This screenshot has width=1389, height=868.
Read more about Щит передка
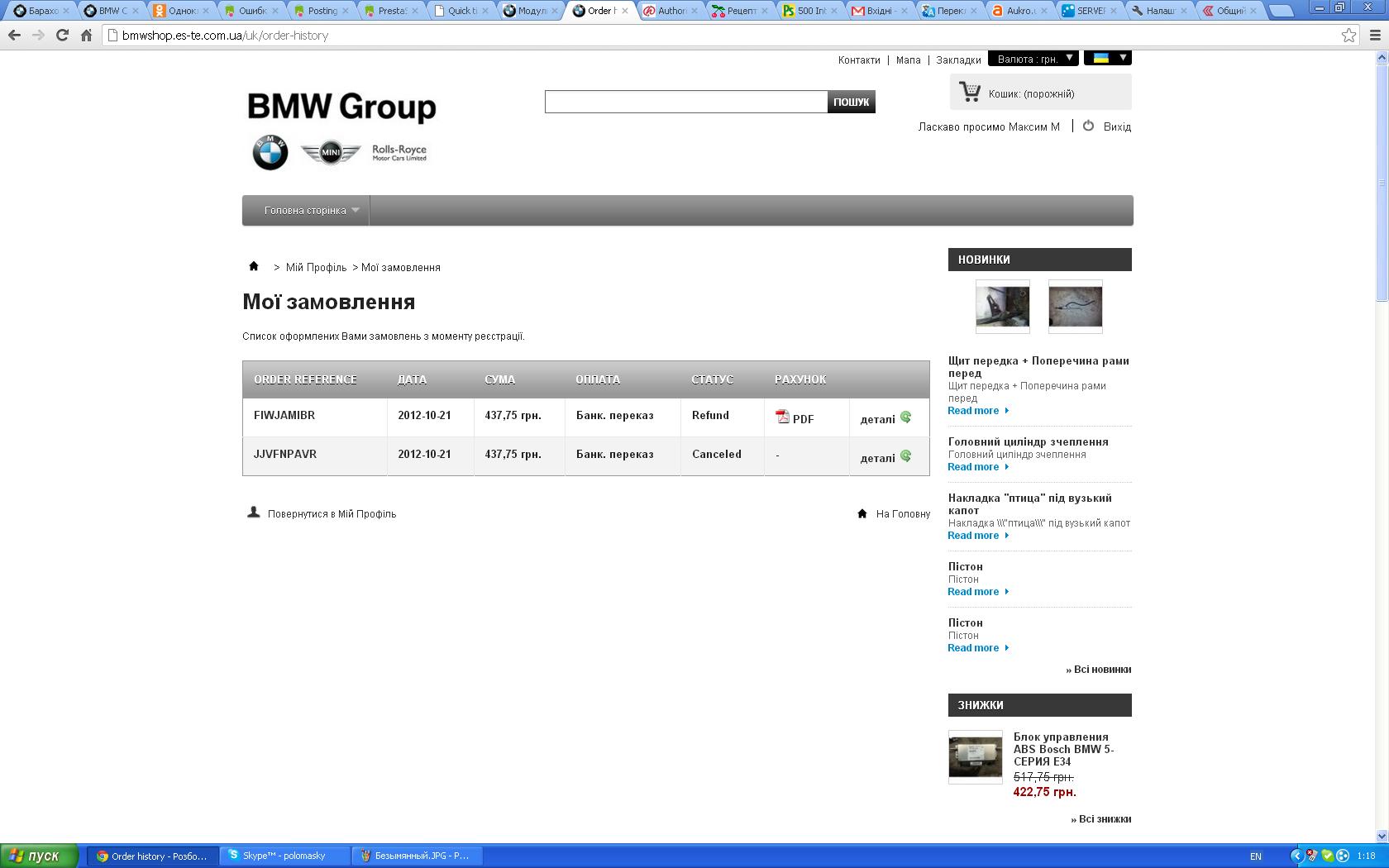click(x=978, y=411)
